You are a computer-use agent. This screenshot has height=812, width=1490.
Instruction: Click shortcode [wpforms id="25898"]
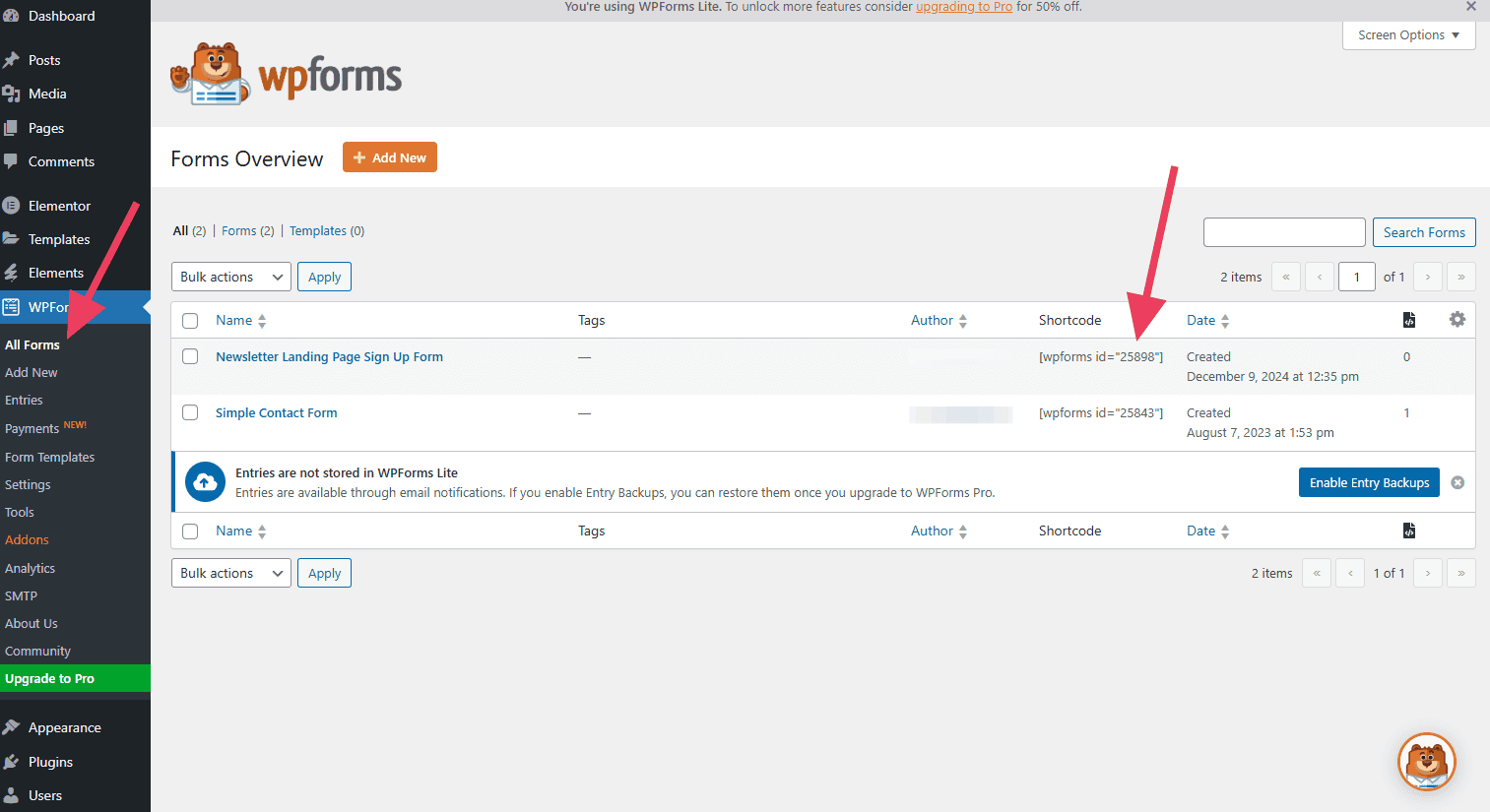click(x=1101, y=356)
